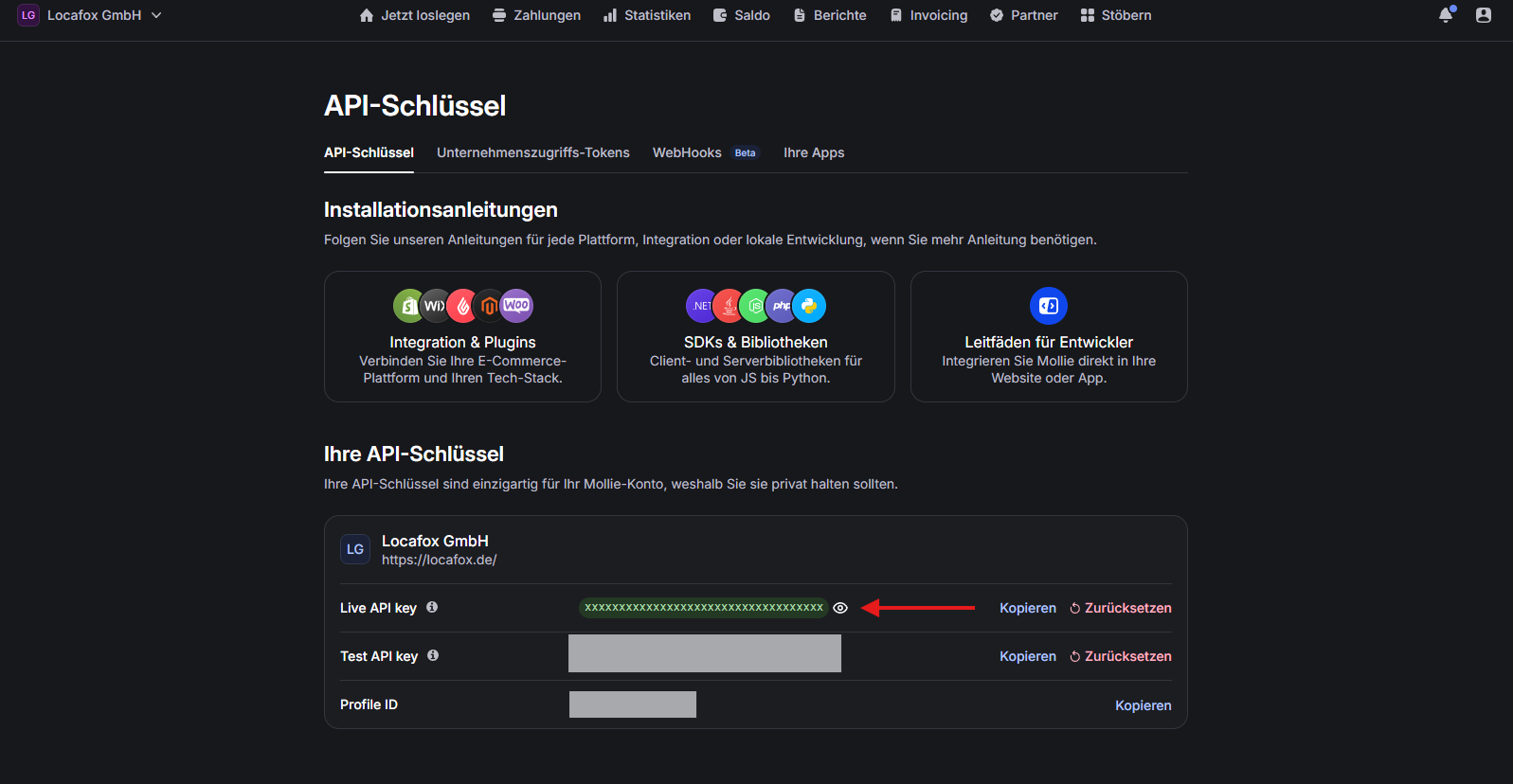Click the blue developer guides code icon
The height and width of the screenshot is (784, 1513).
coord(1049,306)
